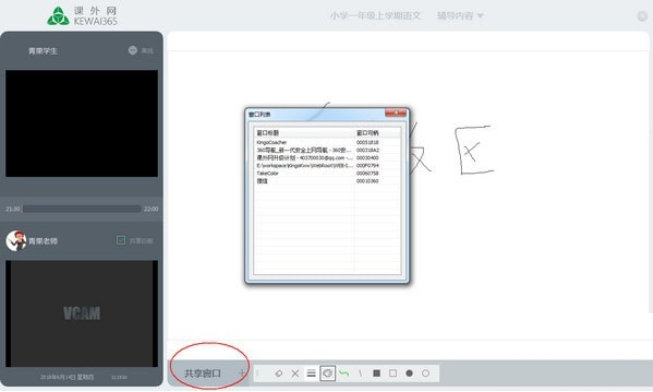The image size is (653, 392).
Task: Click the teacher VCAM video panel
Action: coord(82,314)
